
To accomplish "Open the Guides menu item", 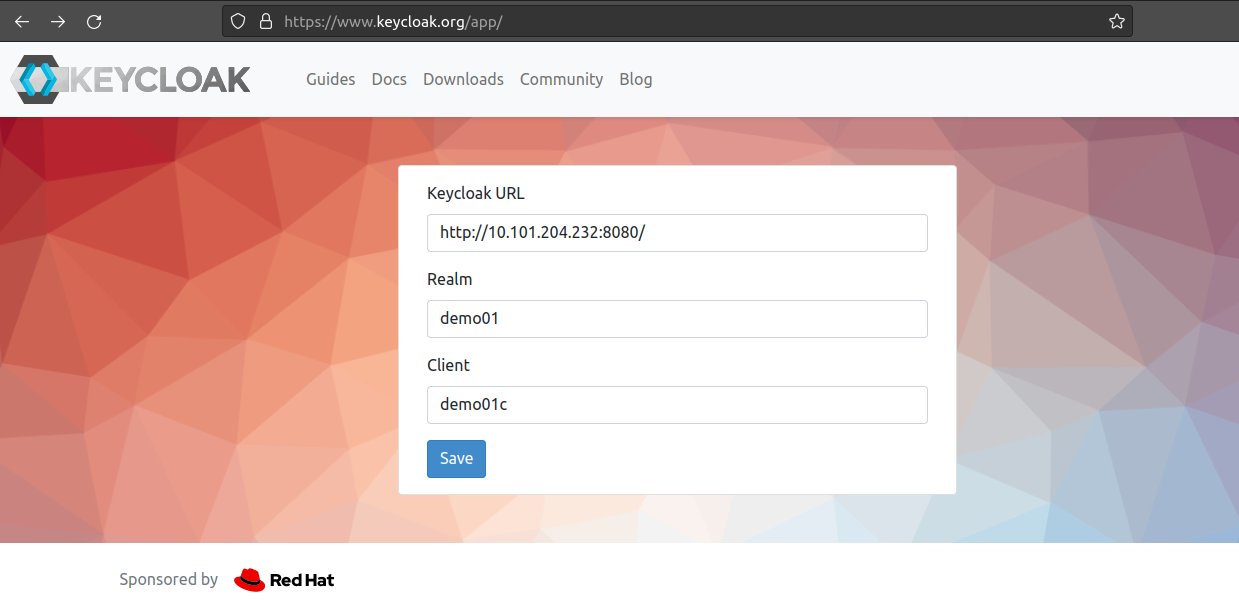I will point(330,79).
